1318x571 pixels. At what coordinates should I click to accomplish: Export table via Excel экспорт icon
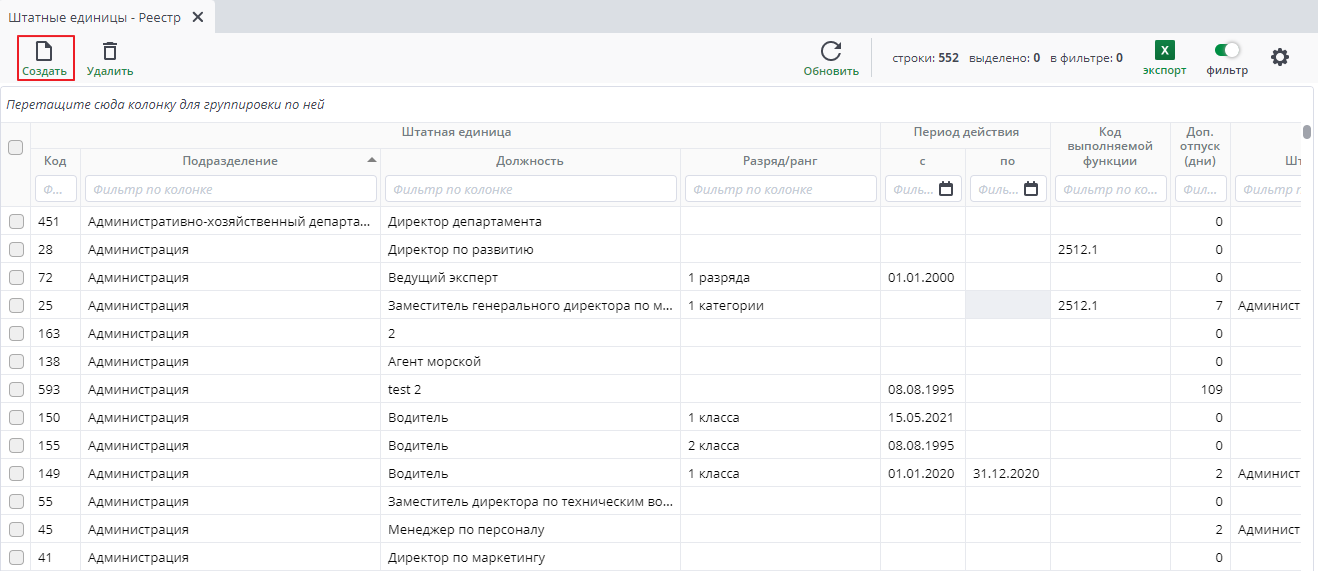point(1164,51)
